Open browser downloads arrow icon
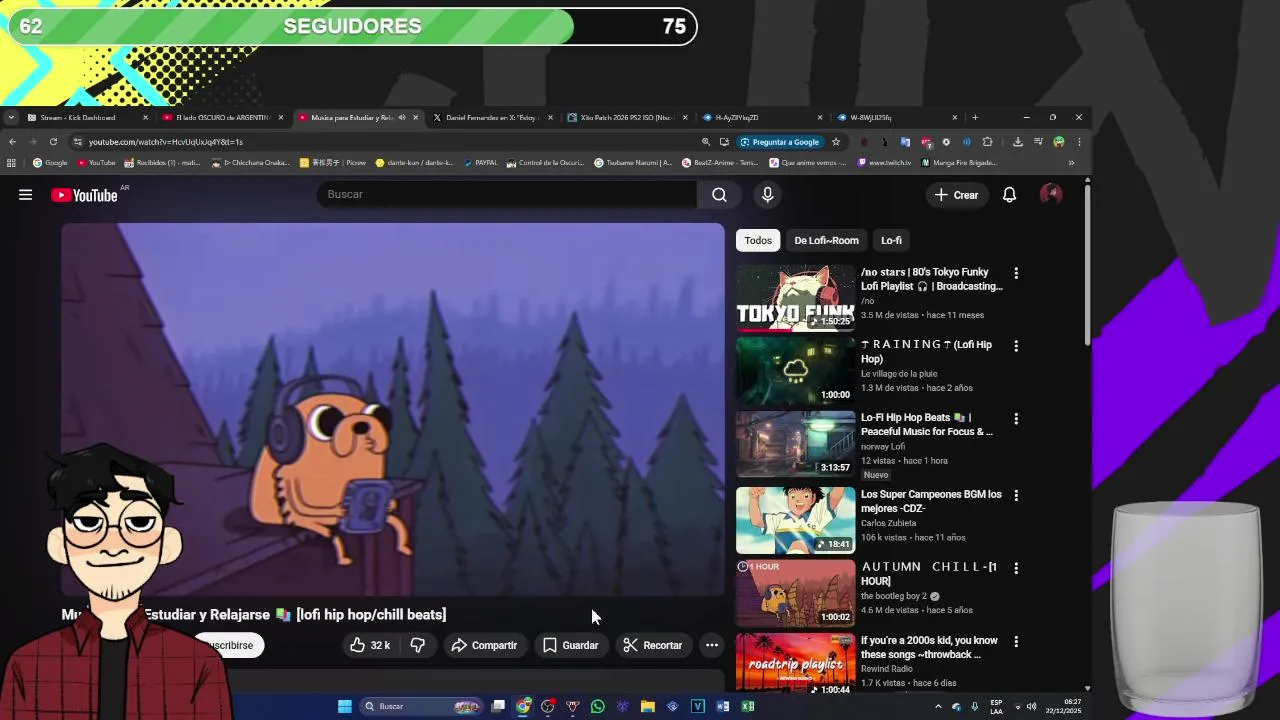This screenshot has width=1280, height=720. 1018,142
